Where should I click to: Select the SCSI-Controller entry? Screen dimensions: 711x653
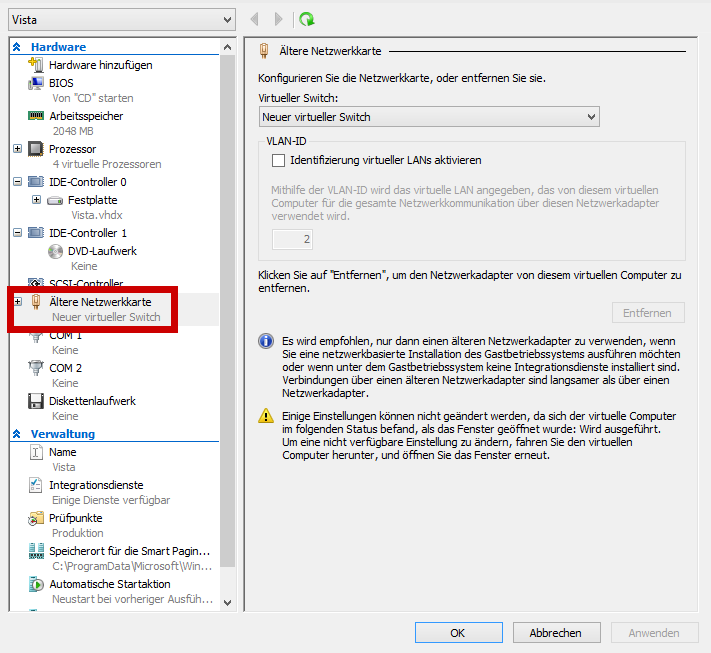(86, 284)
